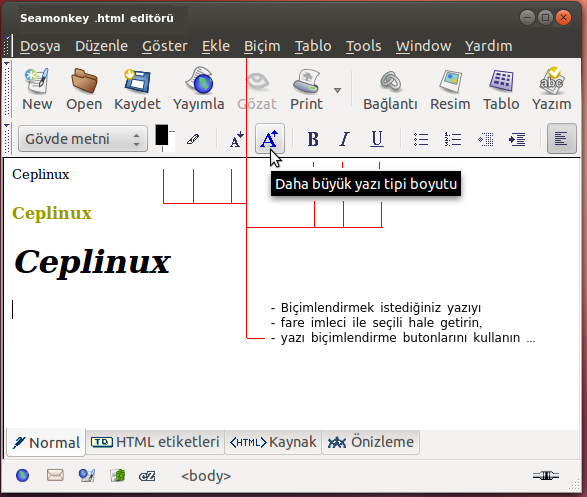Open Mail from status bar envelope icon
Image resolution: width=587 pixels, height=497 pixels.
point(55,475)
